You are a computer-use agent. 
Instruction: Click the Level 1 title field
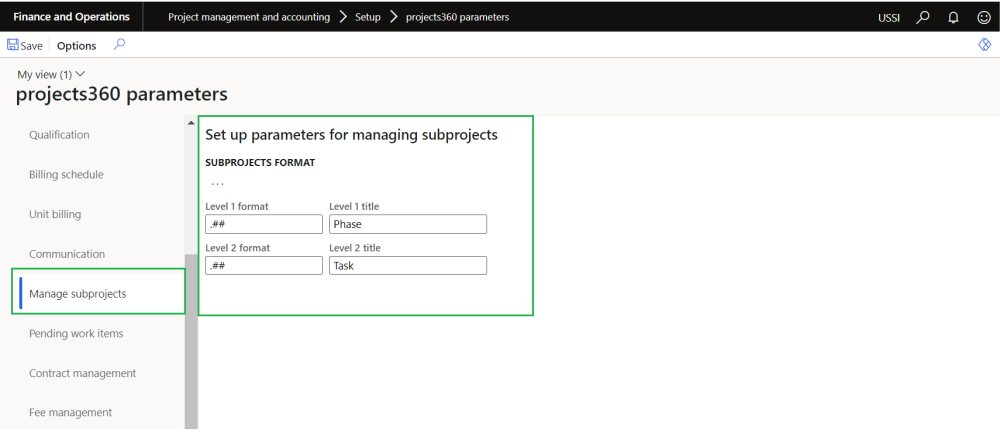tap(407, 224)
